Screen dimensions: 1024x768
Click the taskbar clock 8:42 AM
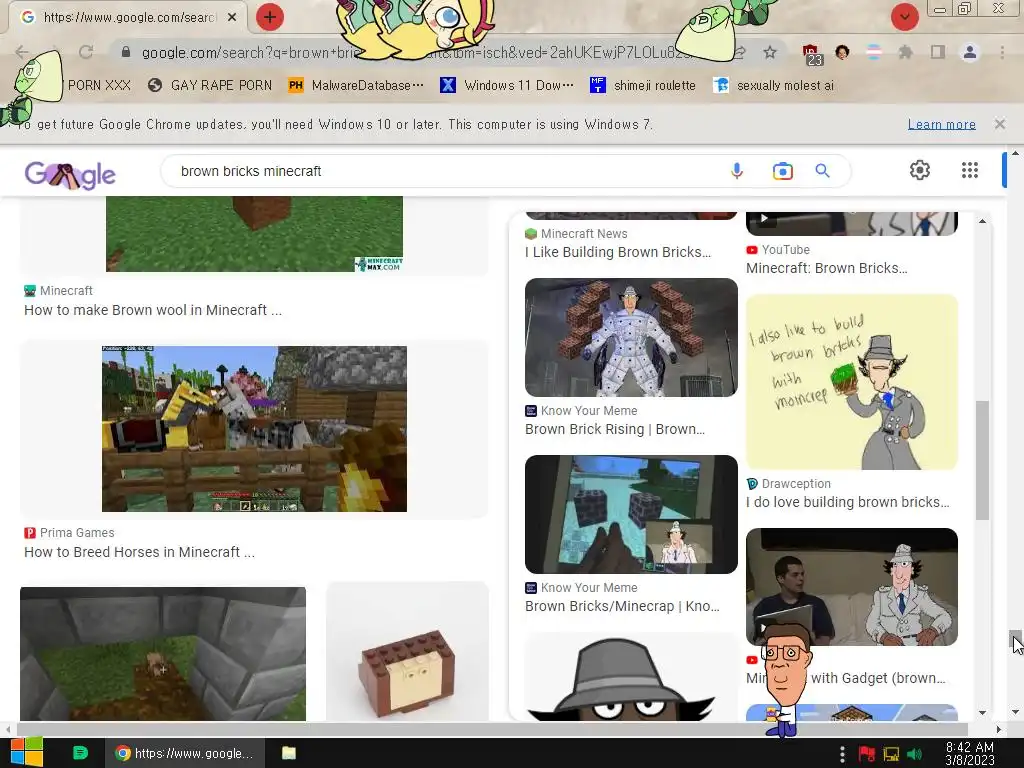click(970, 754)
